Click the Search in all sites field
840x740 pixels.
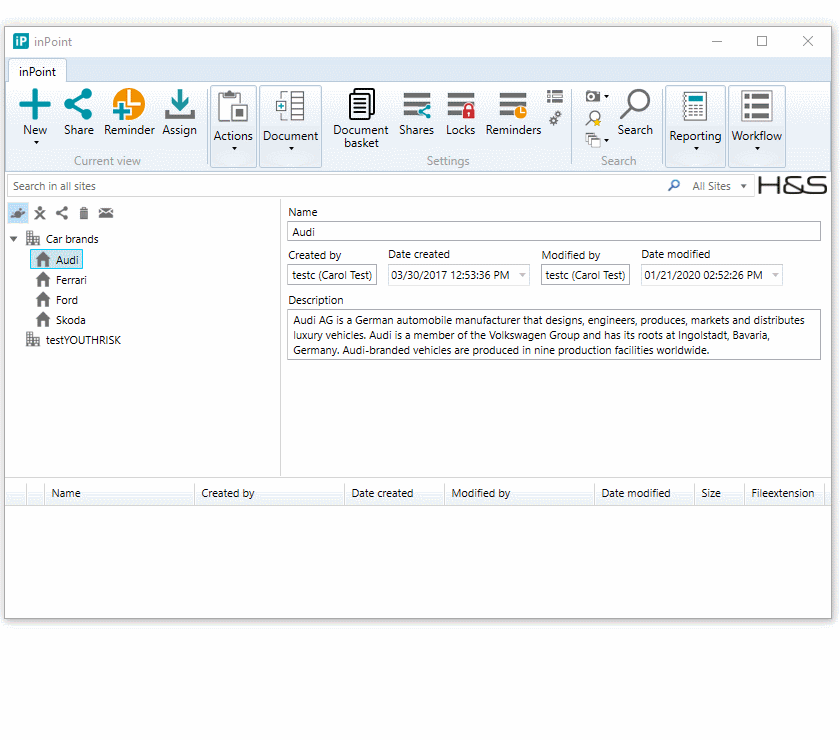coord(330,186)
